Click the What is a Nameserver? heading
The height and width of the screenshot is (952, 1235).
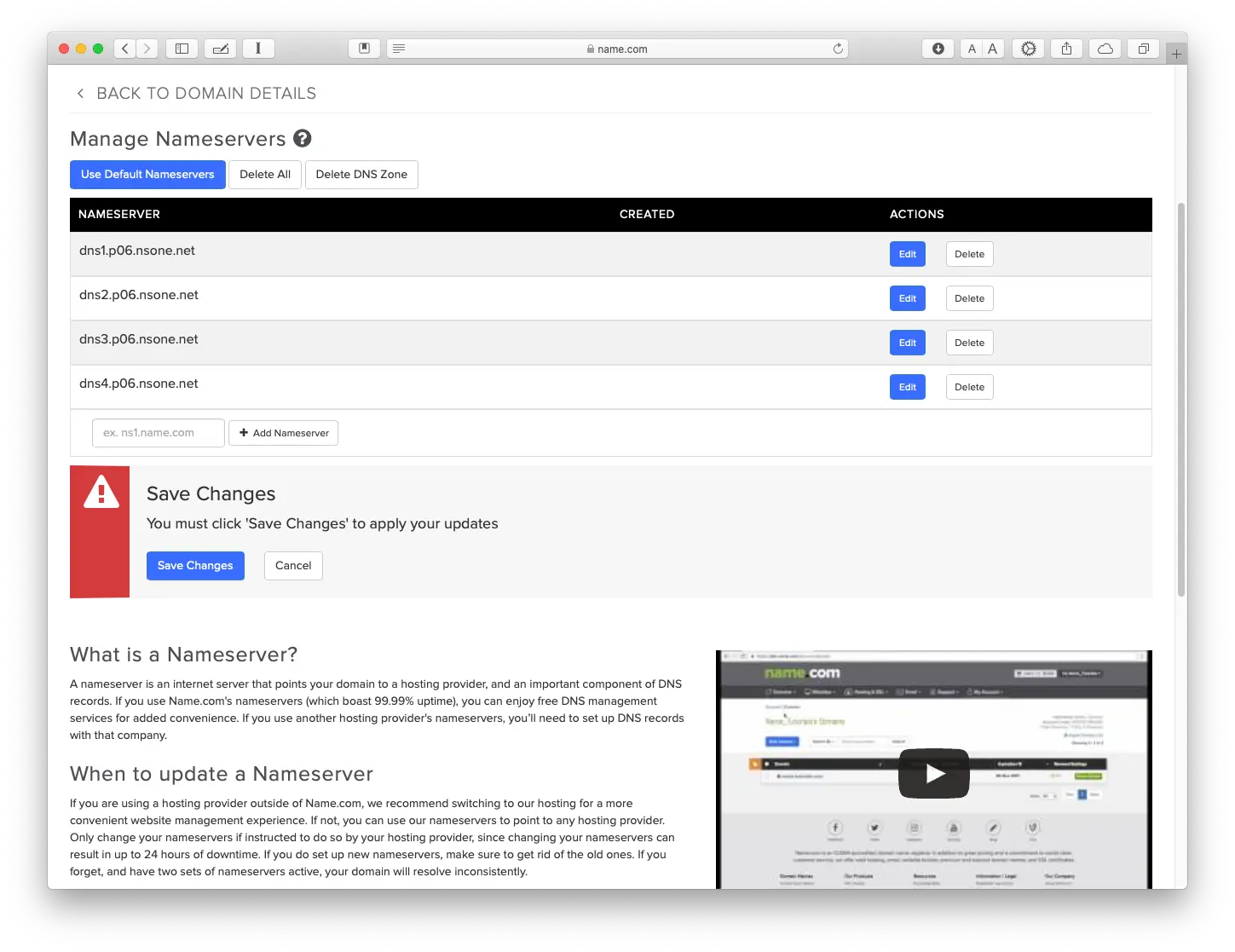coord(184,655)
